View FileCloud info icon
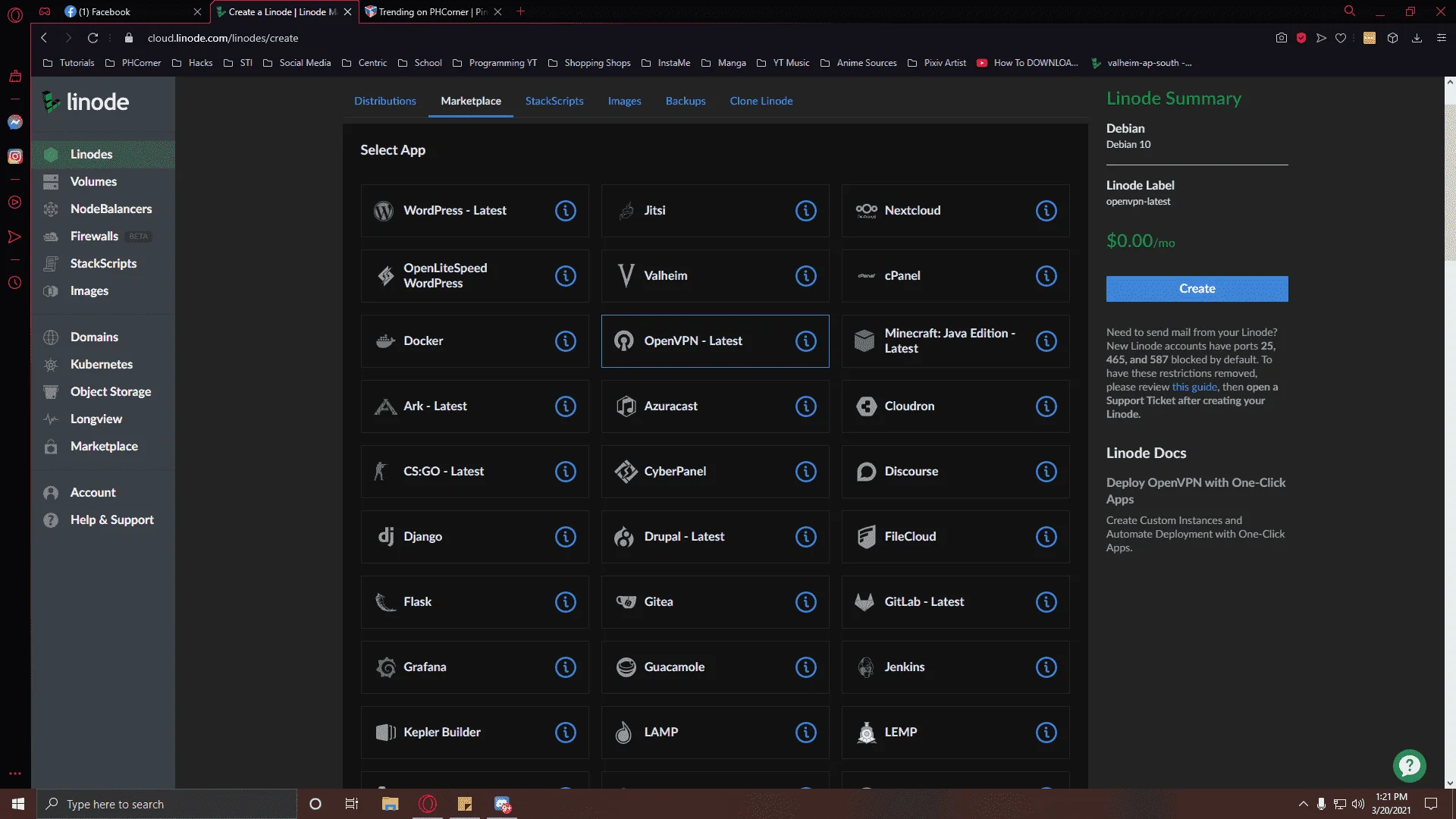 click(x=1046, y=537)
